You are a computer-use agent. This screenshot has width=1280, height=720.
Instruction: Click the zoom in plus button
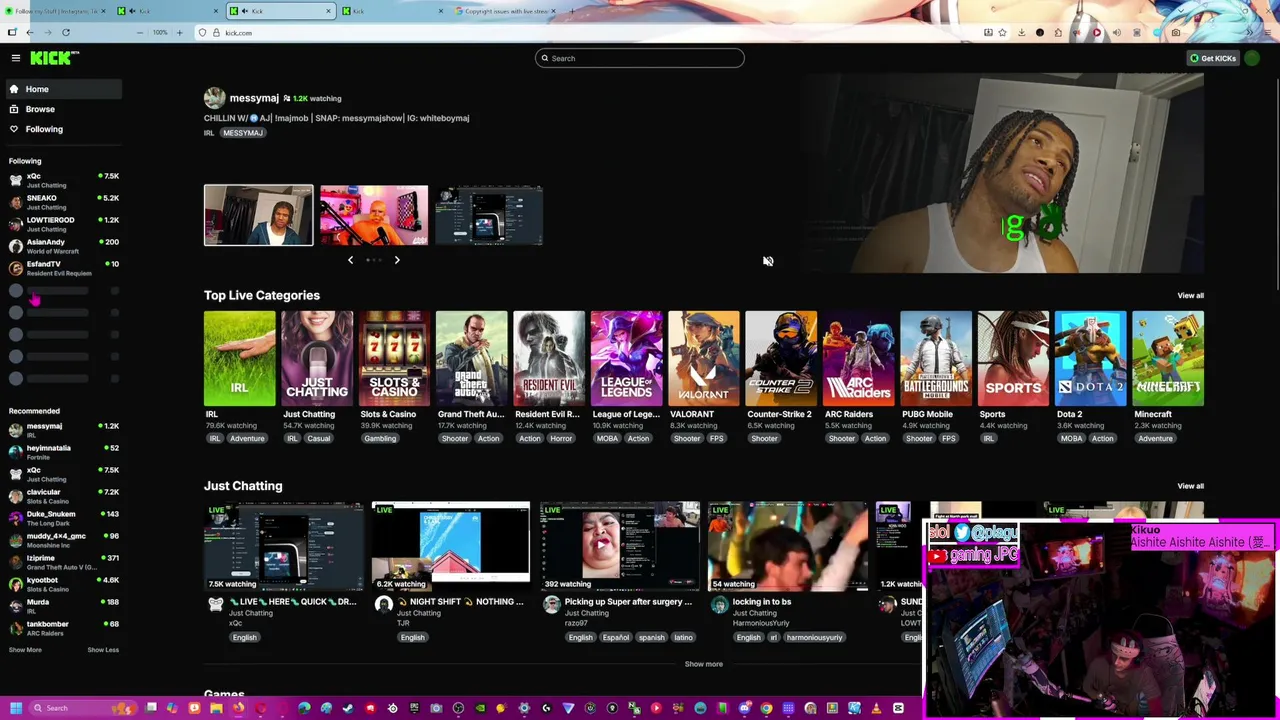pos(179,33)
